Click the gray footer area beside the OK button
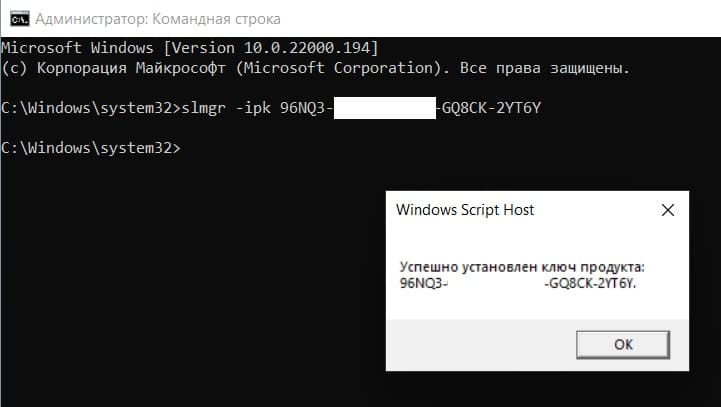The image size is (721, 407). pyautogui.click(x=481, y=345)
